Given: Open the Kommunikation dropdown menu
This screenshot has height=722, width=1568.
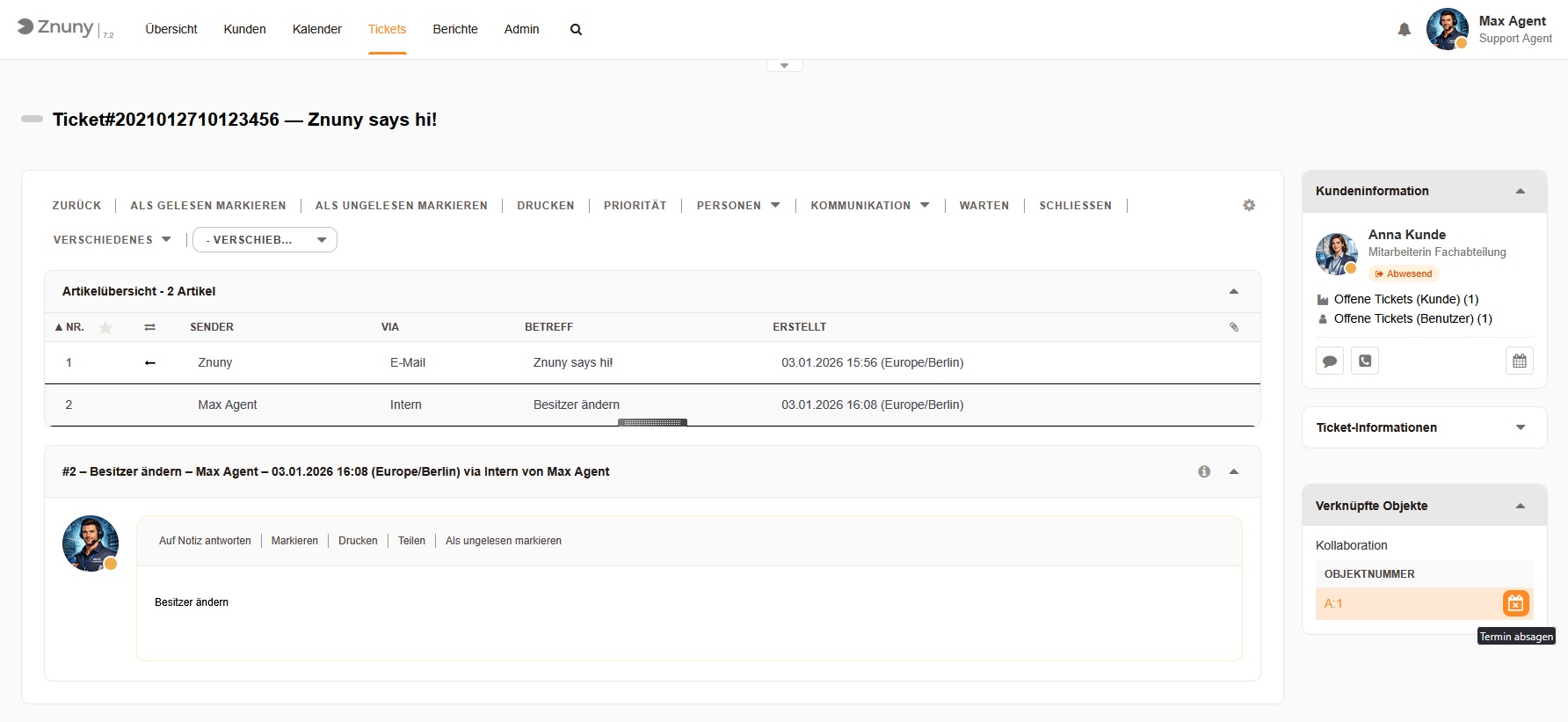Looking at the screenshot, I should [x=869, y=206].
